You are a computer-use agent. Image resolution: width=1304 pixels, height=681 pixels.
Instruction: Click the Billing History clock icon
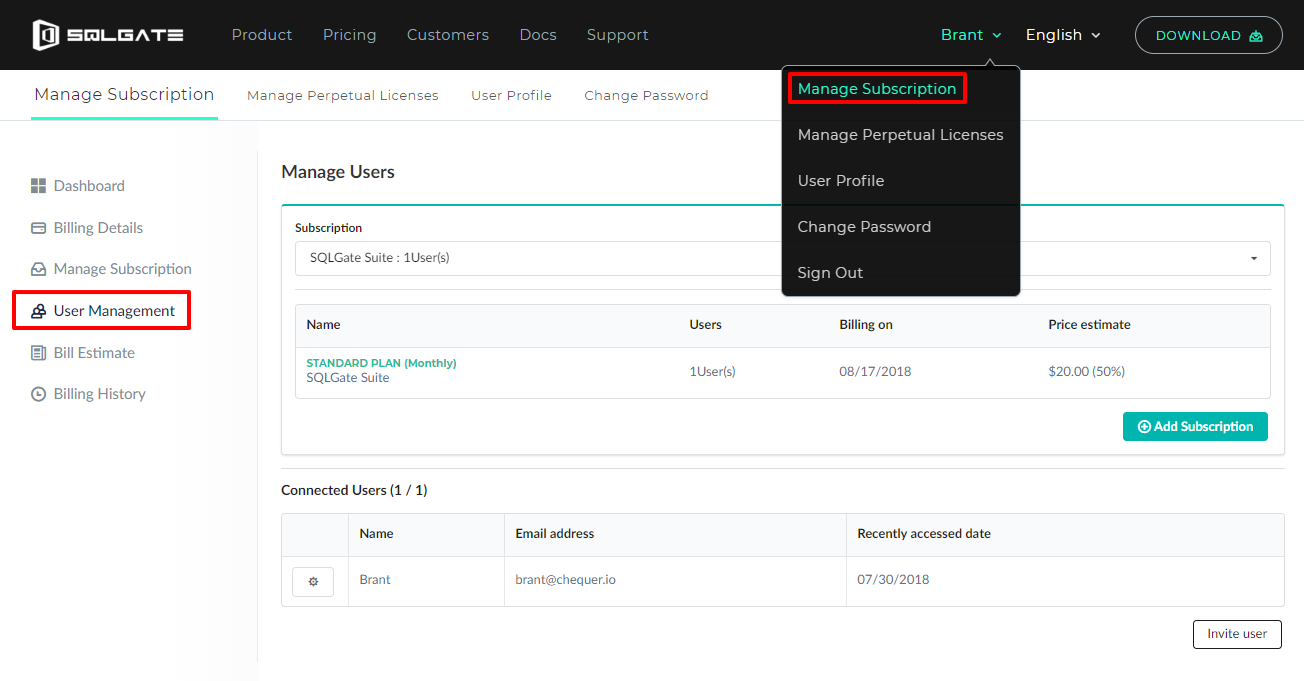pos(38,394)
